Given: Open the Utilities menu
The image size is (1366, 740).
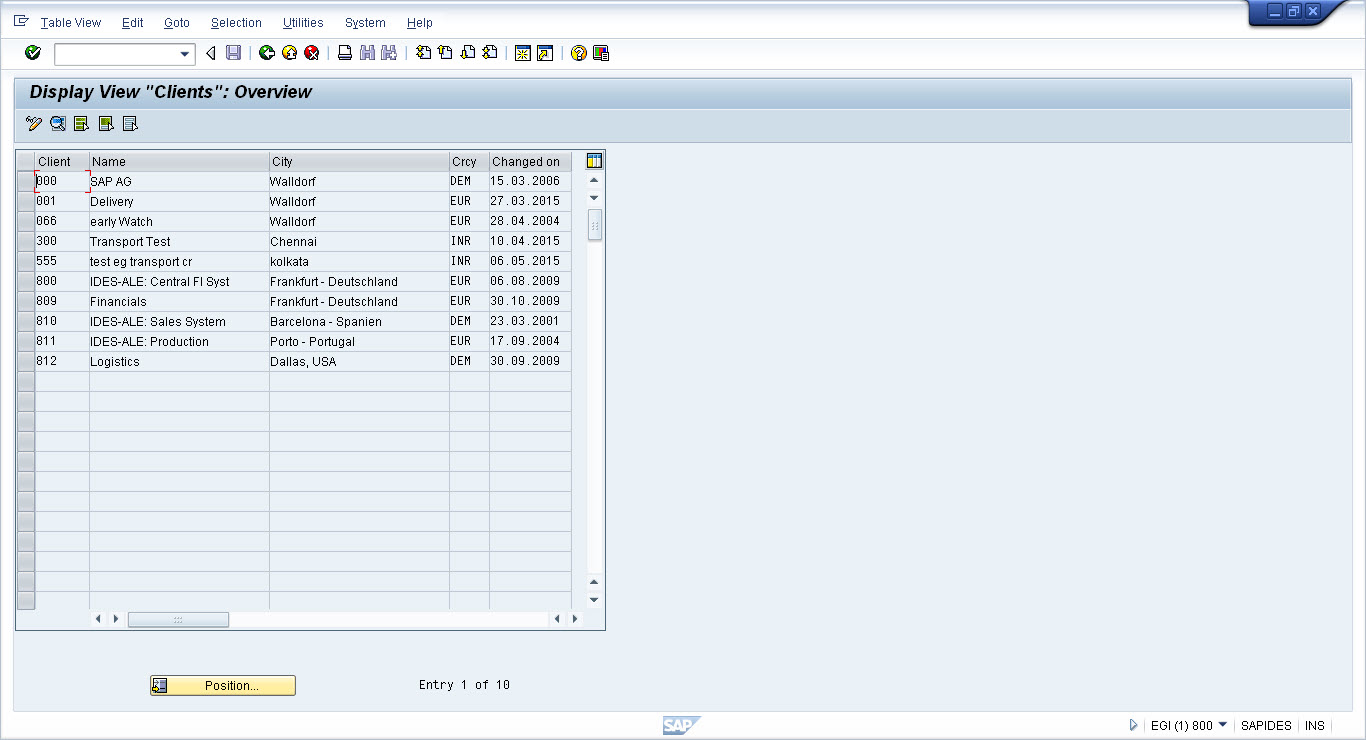Looking at the screenshot, I should pos(303,22).
